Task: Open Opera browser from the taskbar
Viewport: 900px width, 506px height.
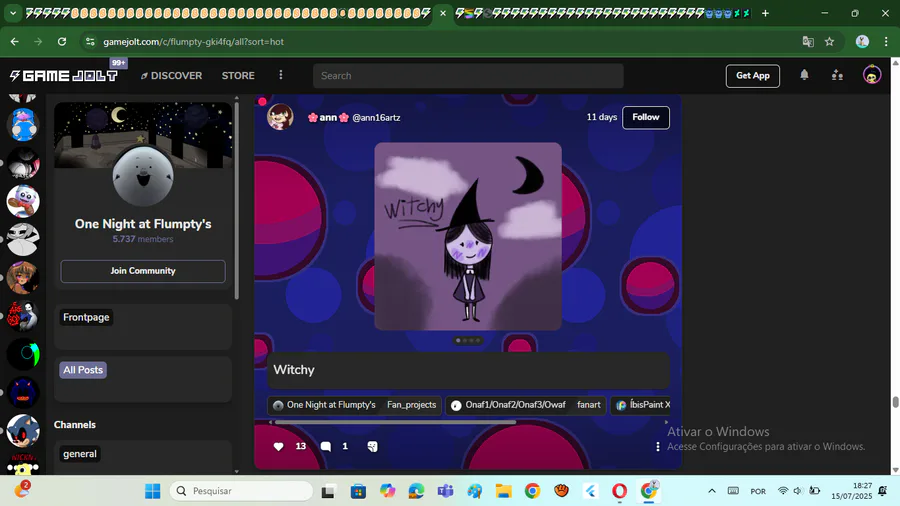Action: tap(619, 491)
